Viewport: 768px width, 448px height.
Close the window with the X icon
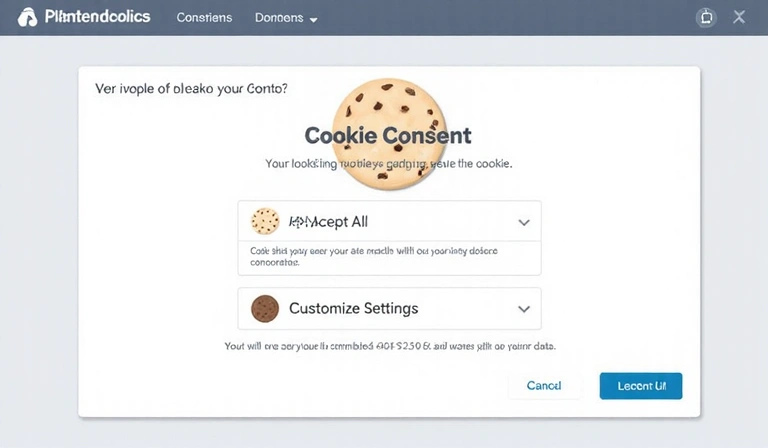pyautogui.click(x=739, y=17)
